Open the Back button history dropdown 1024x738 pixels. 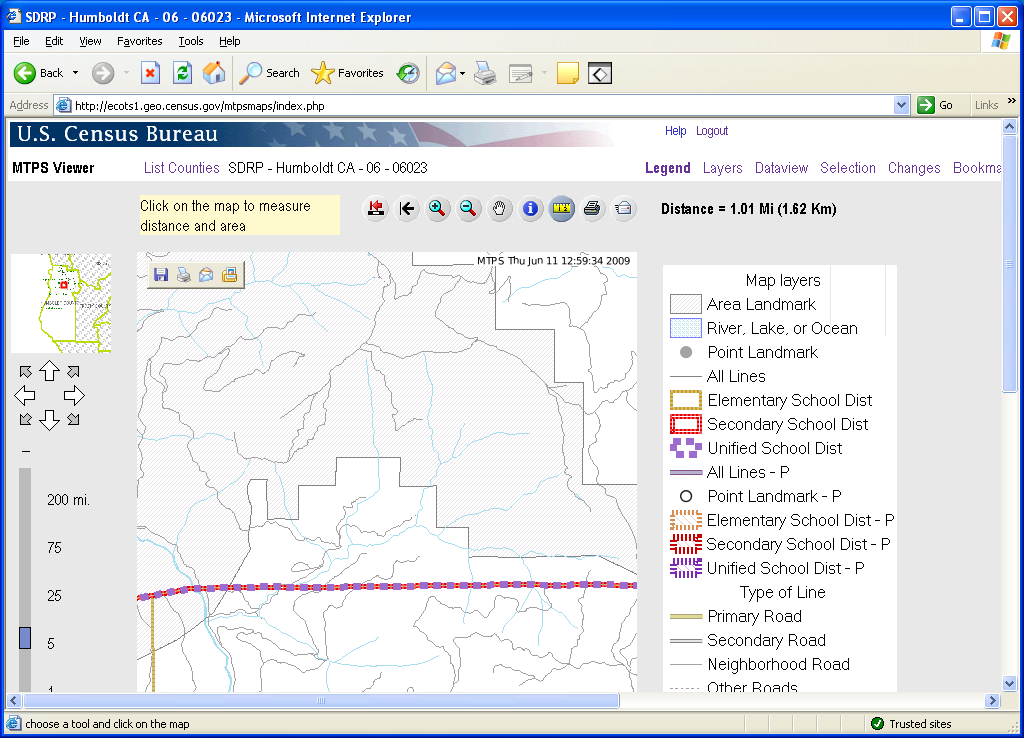coord(75,73)
